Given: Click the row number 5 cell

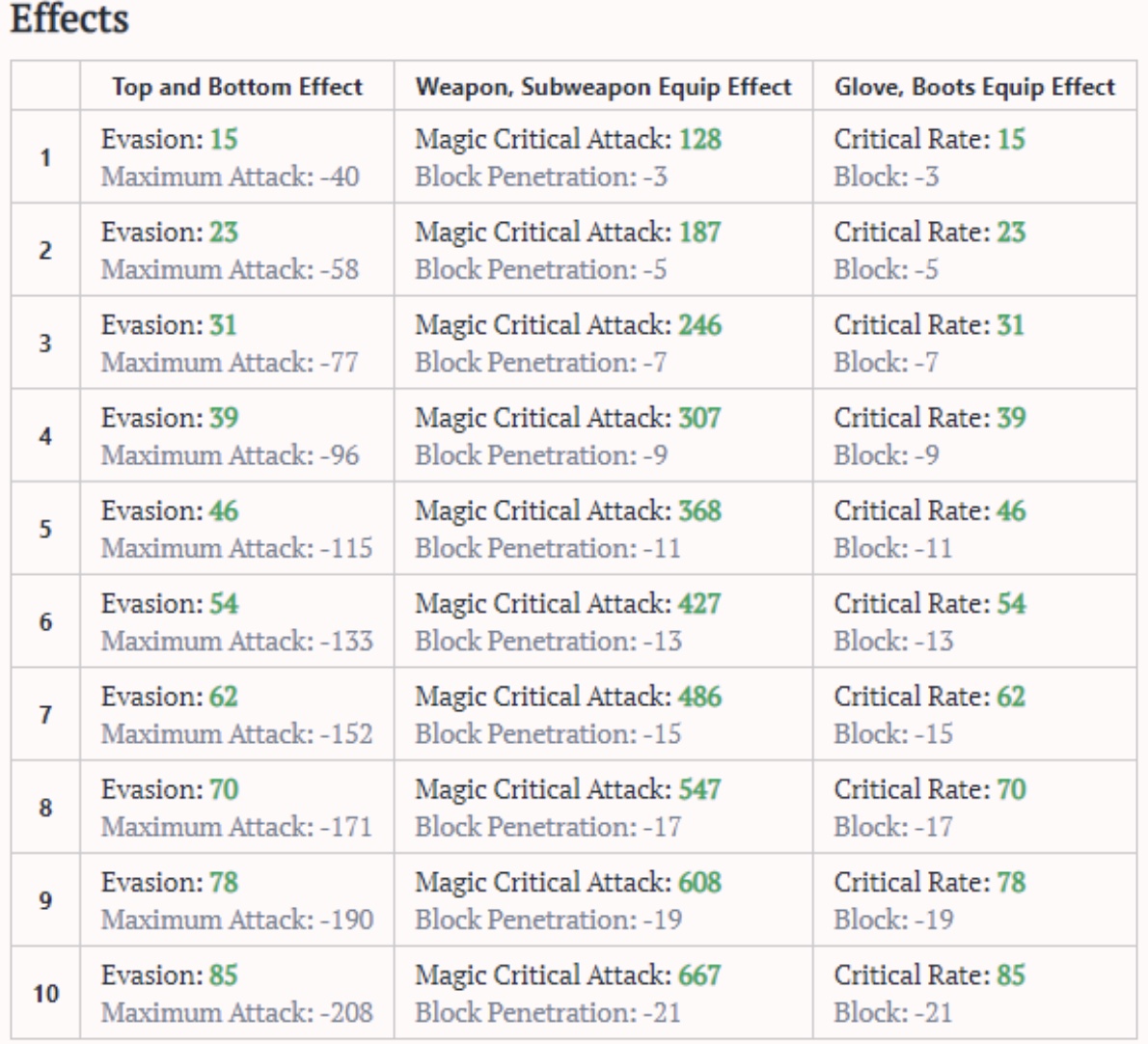Looking at the screenshot, I should point(45,530).
